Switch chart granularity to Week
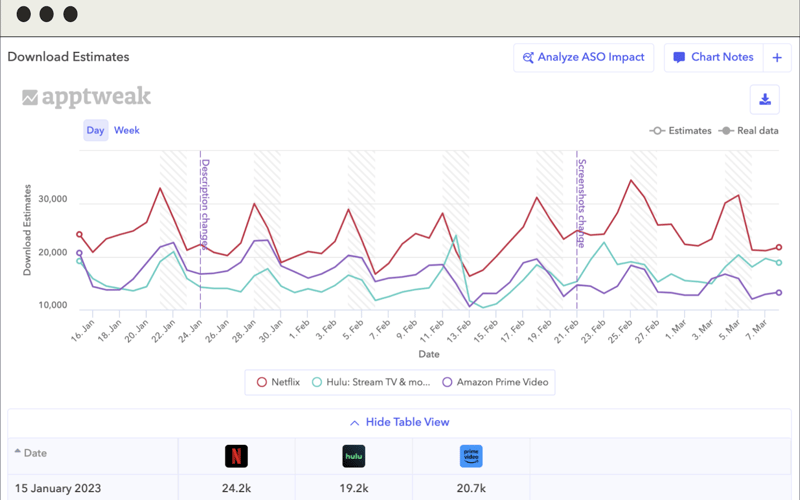The width and height of the screenshot is (800, 500). (127, 130)
